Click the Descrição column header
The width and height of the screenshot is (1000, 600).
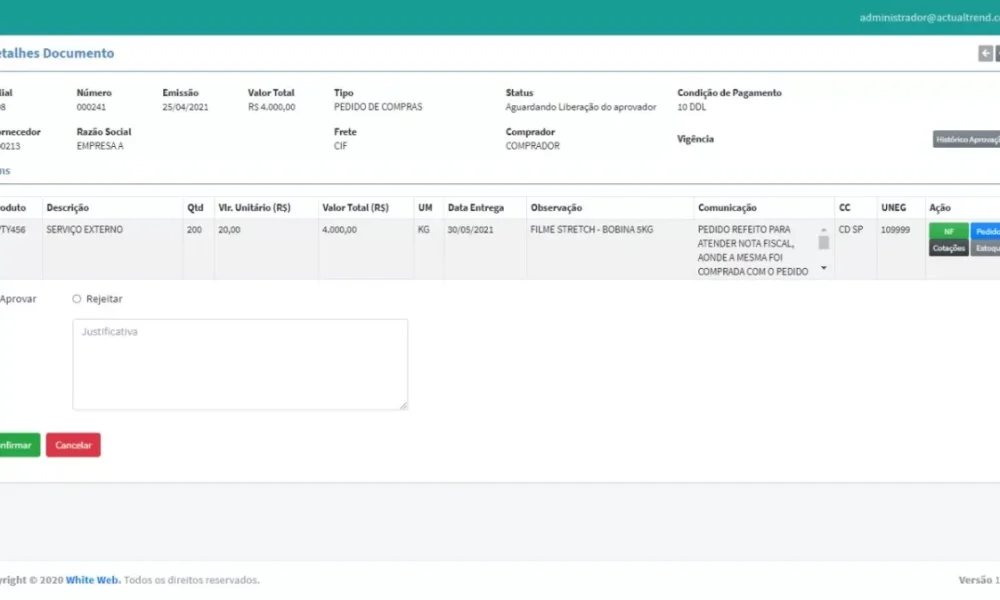tap(68, 208)
